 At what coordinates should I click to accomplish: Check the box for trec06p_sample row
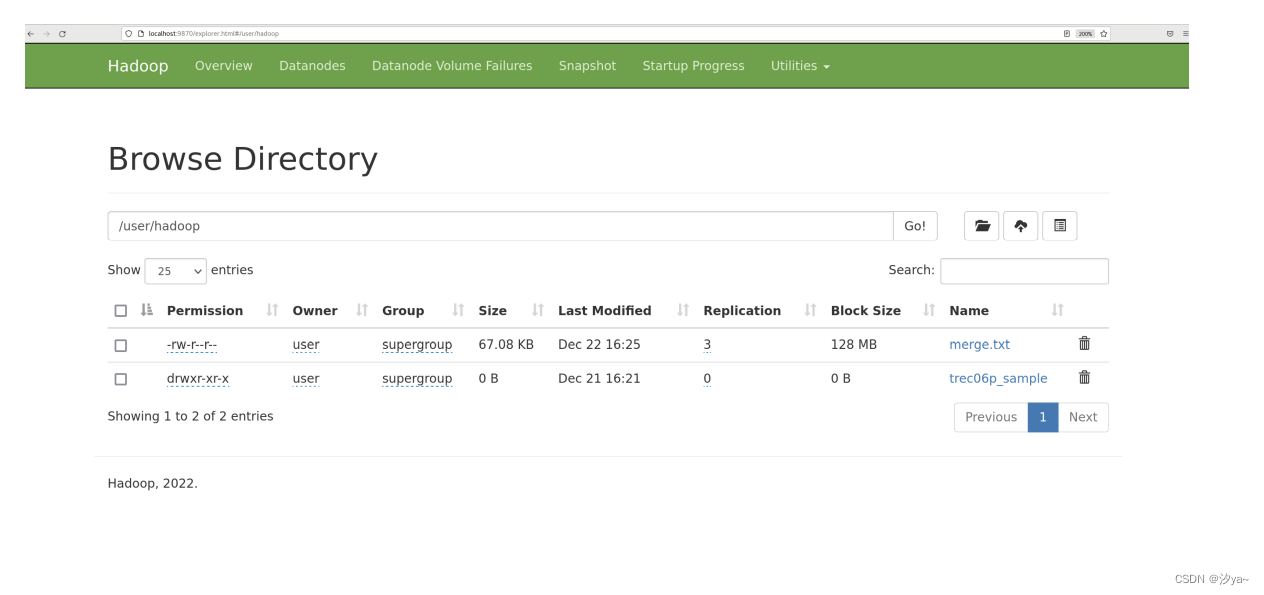pyautogui.click(x=121, y=379)
